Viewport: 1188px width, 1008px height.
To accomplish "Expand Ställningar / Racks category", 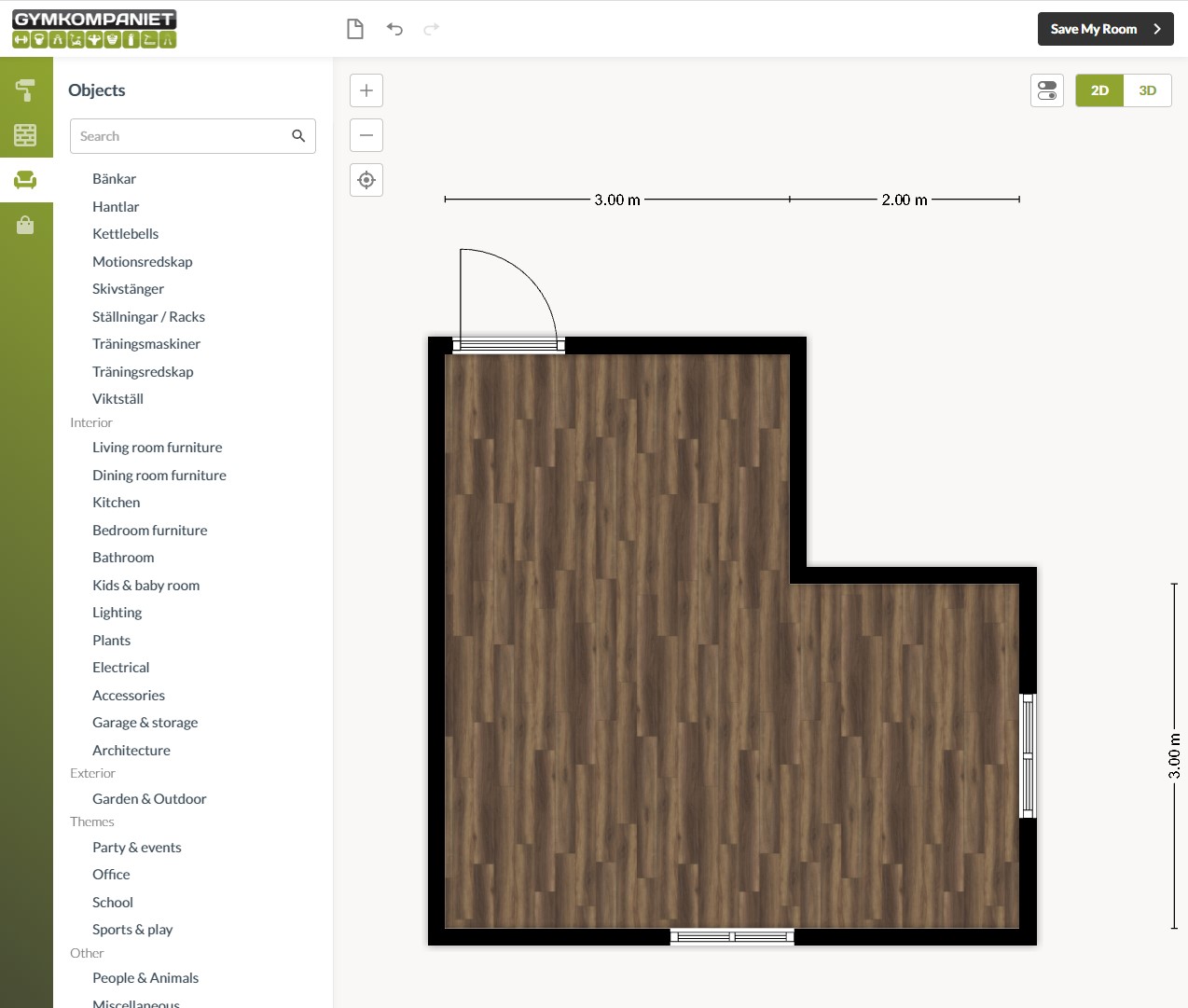I will coord(148,317).
